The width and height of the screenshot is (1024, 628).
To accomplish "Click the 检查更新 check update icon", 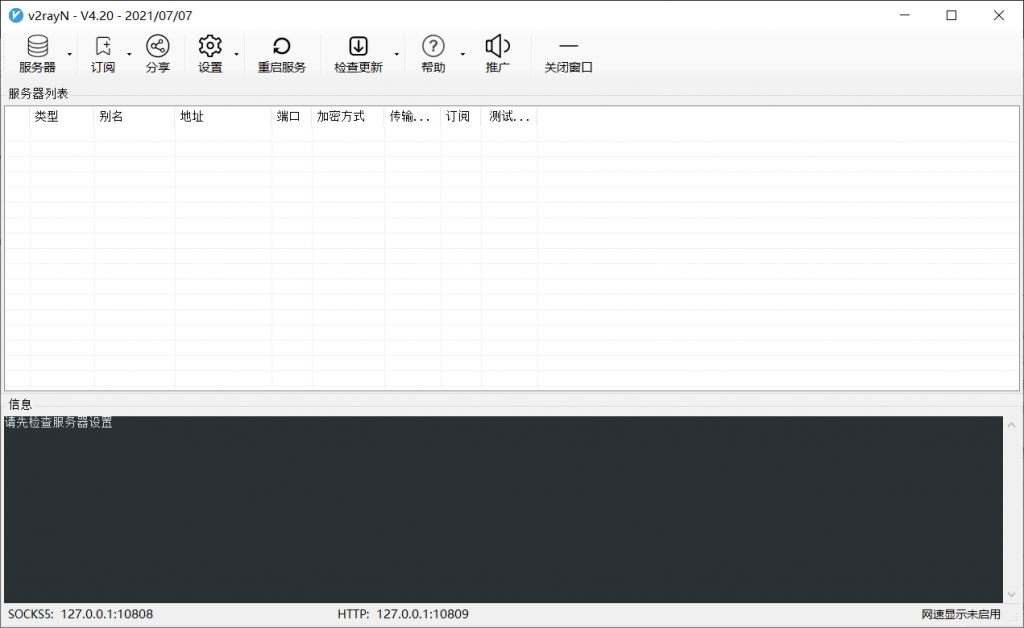I will point(358,47).
